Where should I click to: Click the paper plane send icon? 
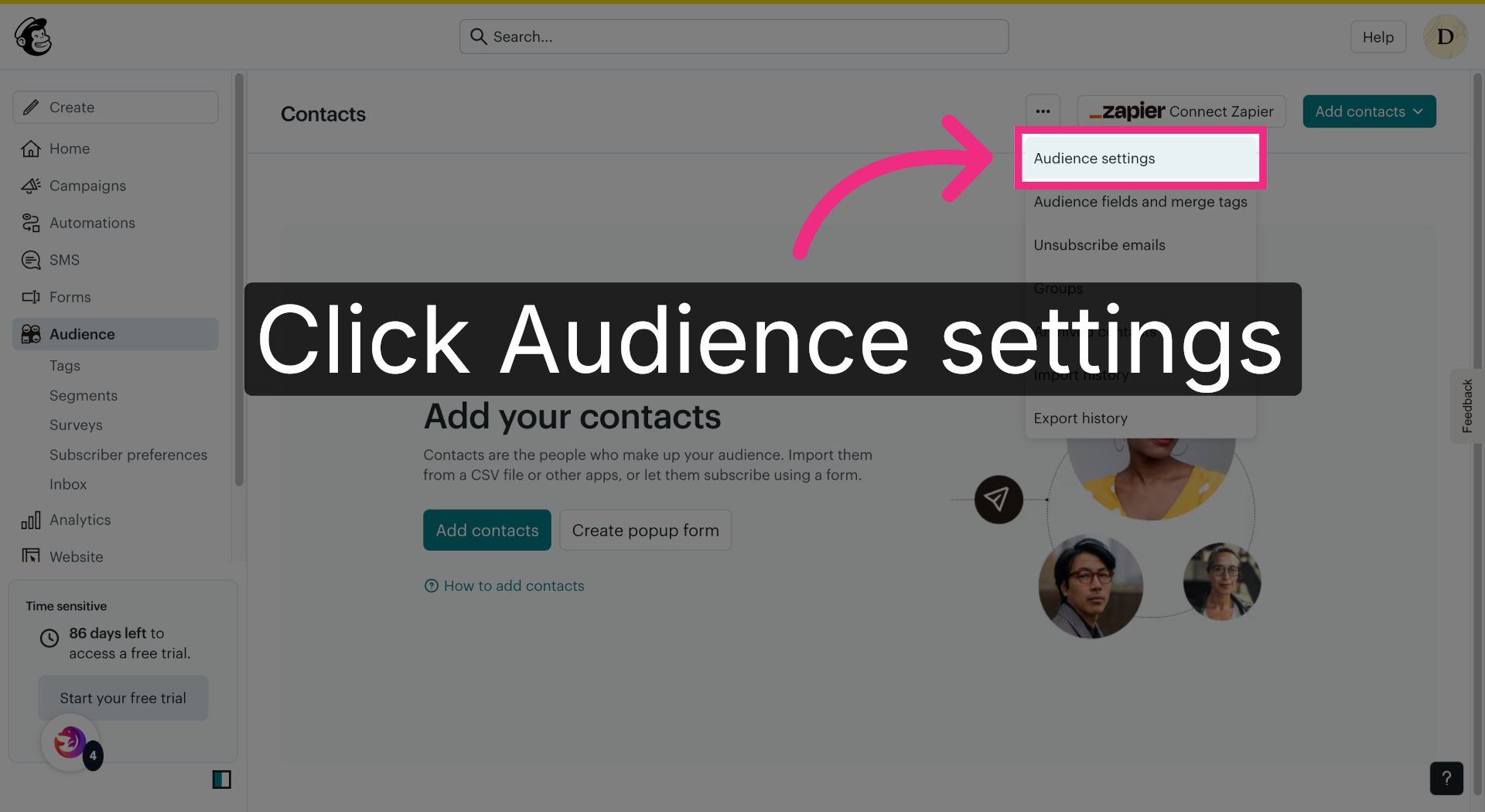999,500
